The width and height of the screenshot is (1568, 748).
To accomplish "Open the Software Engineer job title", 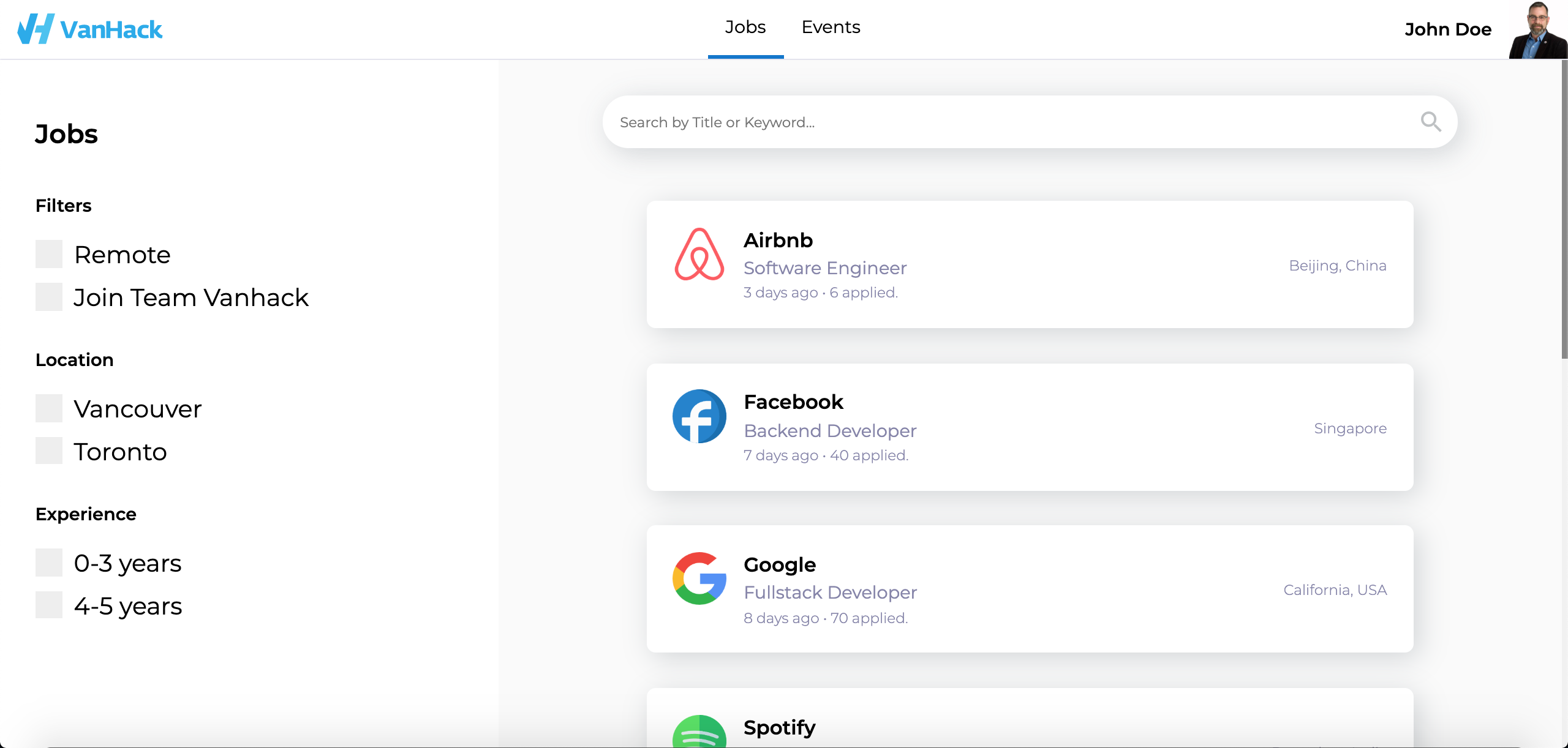I will (824, 268).
